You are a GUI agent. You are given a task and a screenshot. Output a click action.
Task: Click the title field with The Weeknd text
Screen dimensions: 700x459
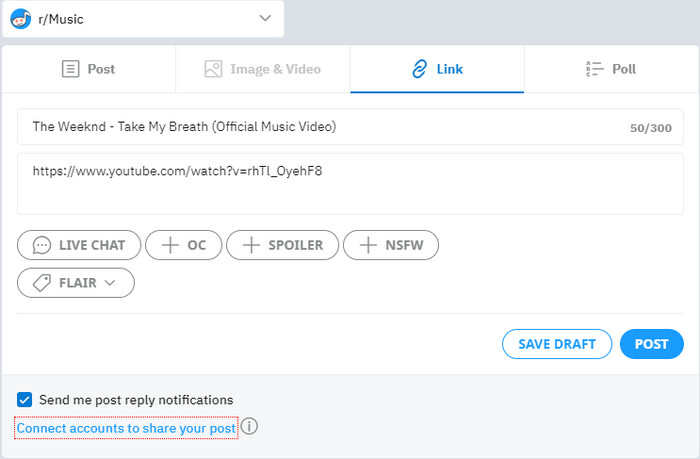pyautogui.click(x=350, y=127)
